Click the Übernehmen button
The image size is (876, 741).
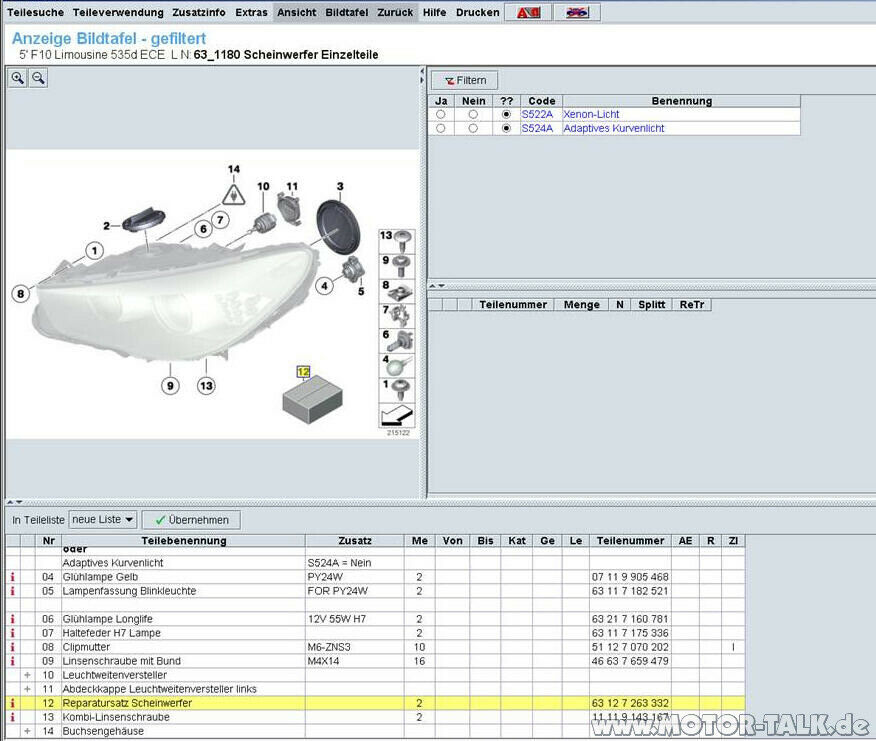192,520
